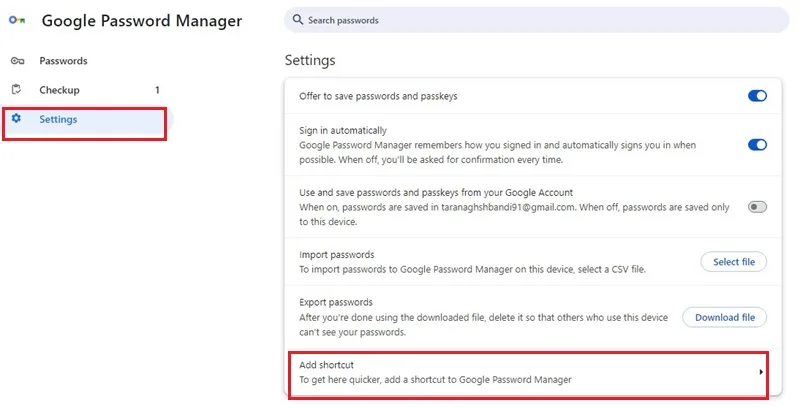Screen dimensions: 800x407
Task: Focus the Search passwords field
Action: point(537,20)
